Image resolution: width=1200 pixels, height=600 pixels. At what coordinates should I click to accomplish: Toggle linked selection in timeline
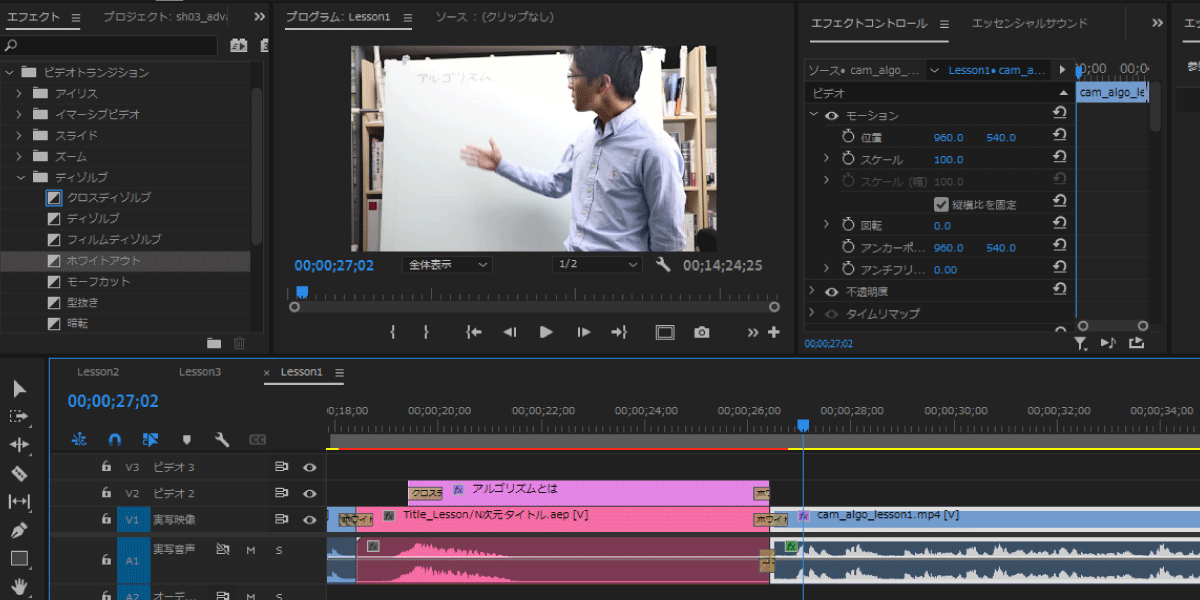(150, 439)
